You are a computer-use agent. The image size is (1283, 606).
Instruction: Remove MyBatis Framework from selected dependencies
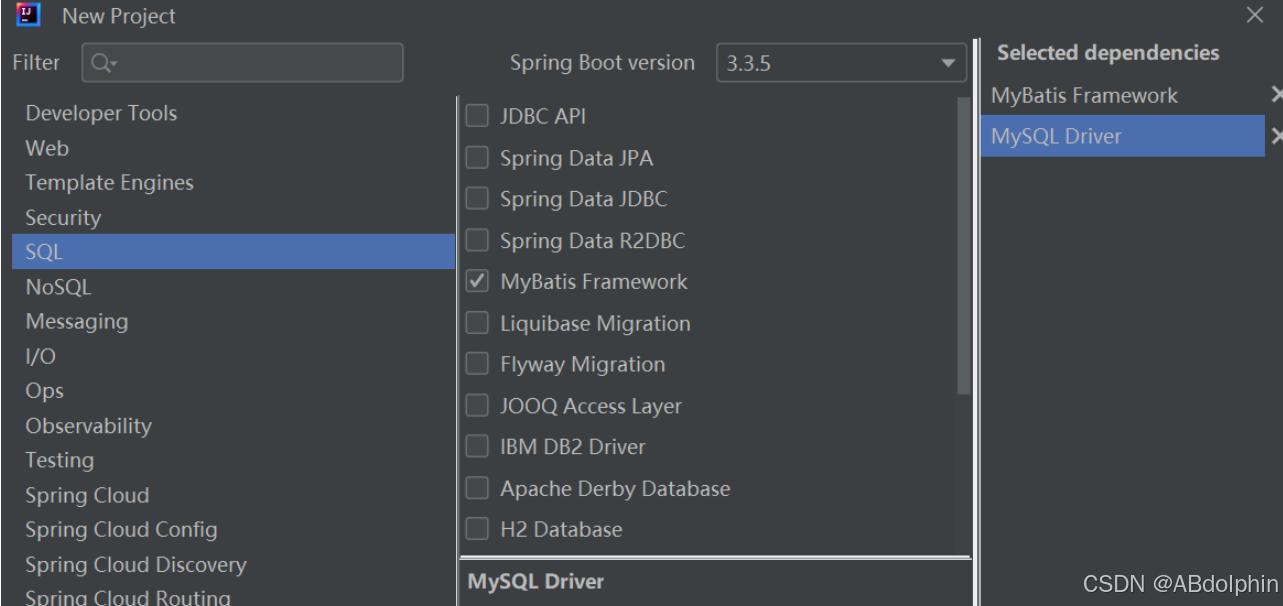coord(1276,95)
